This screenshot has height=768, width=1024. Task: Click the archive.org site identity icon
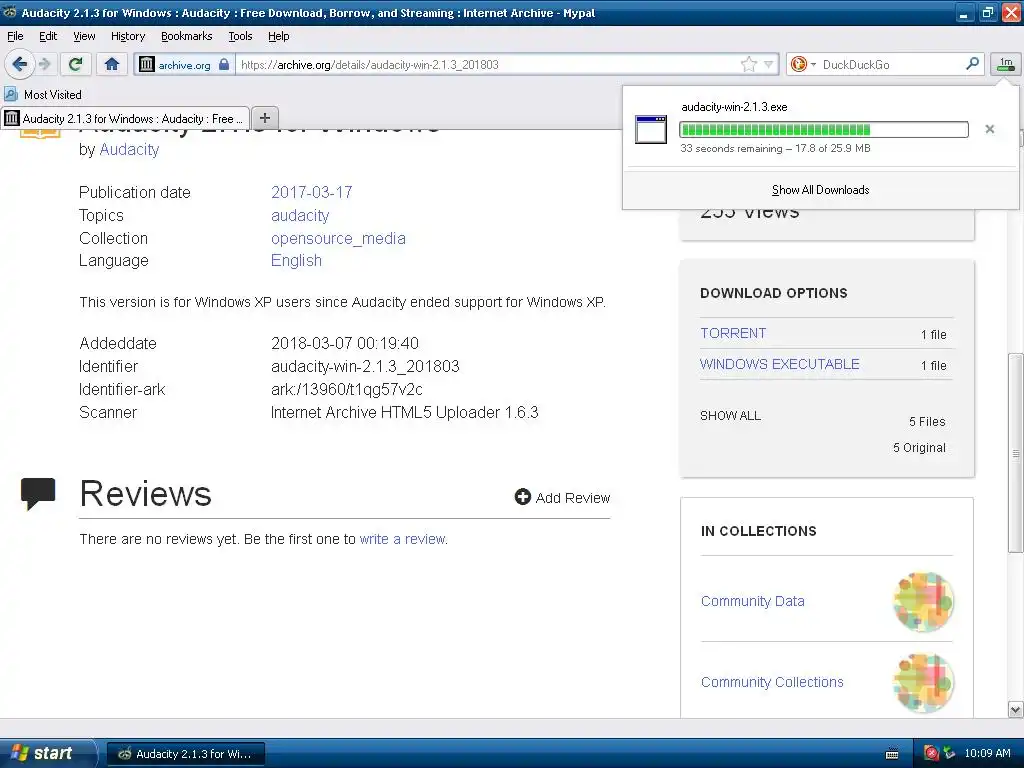click(147, 64)
